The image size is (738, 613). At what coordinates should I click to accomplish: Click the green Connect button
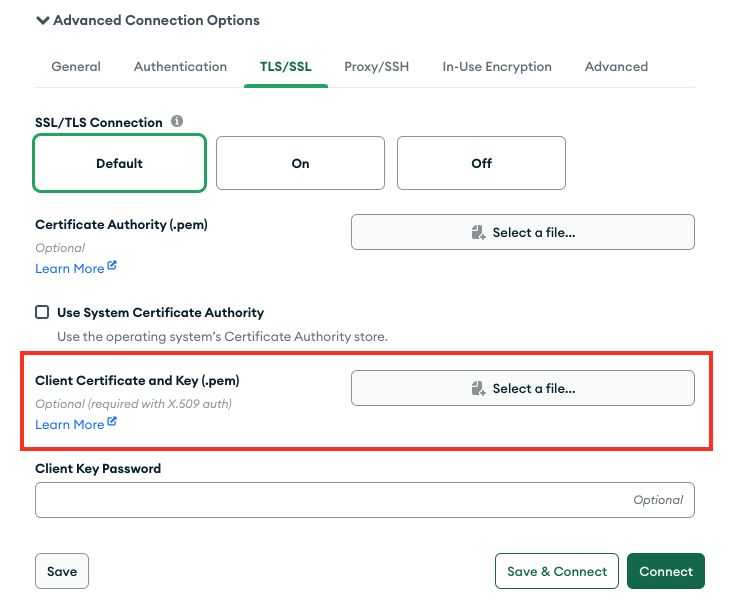point(665,572)
